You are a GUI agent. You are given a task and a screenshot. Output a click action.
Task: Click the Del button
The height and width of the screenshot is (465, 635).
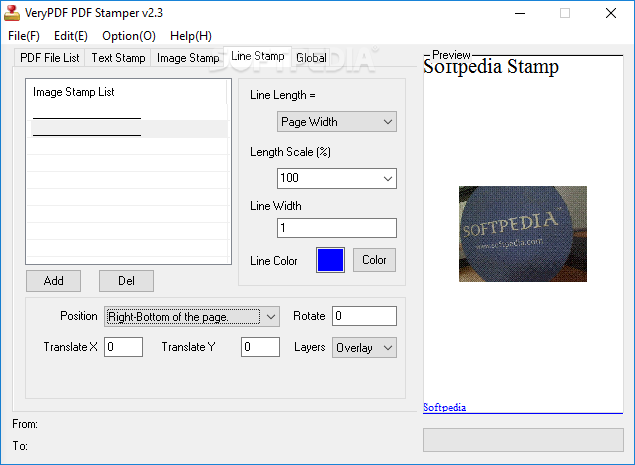(x=126, y=281)
